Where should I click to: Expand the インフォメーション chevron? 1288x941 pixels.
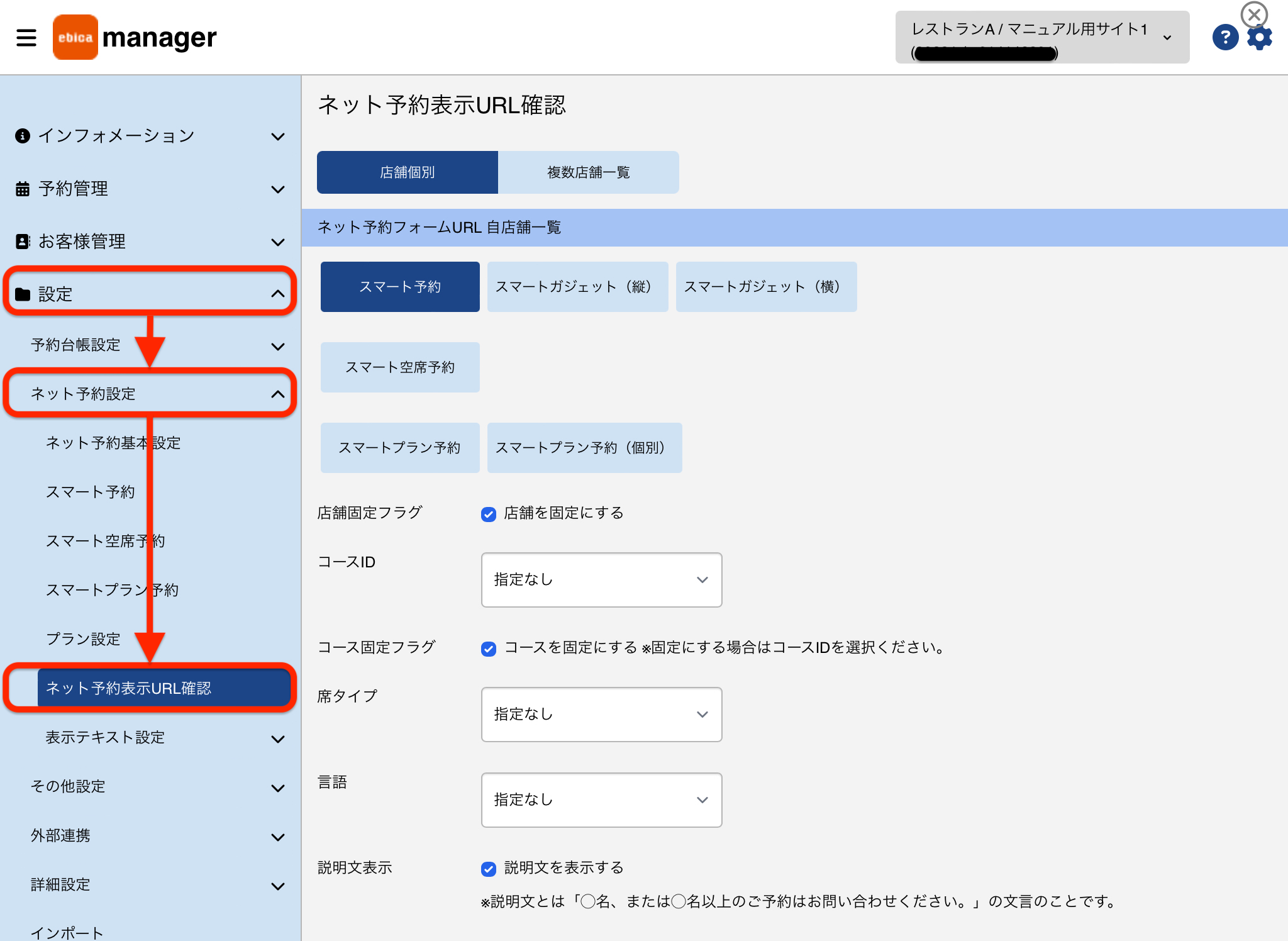tap(277, 136)
